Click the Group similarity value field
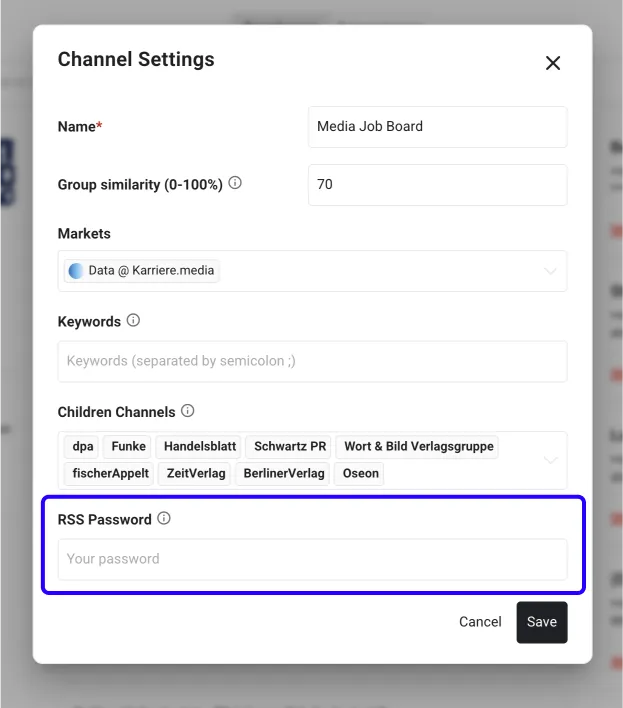Image resolution: width=623 pixels, height=708 pixels. 437,185
